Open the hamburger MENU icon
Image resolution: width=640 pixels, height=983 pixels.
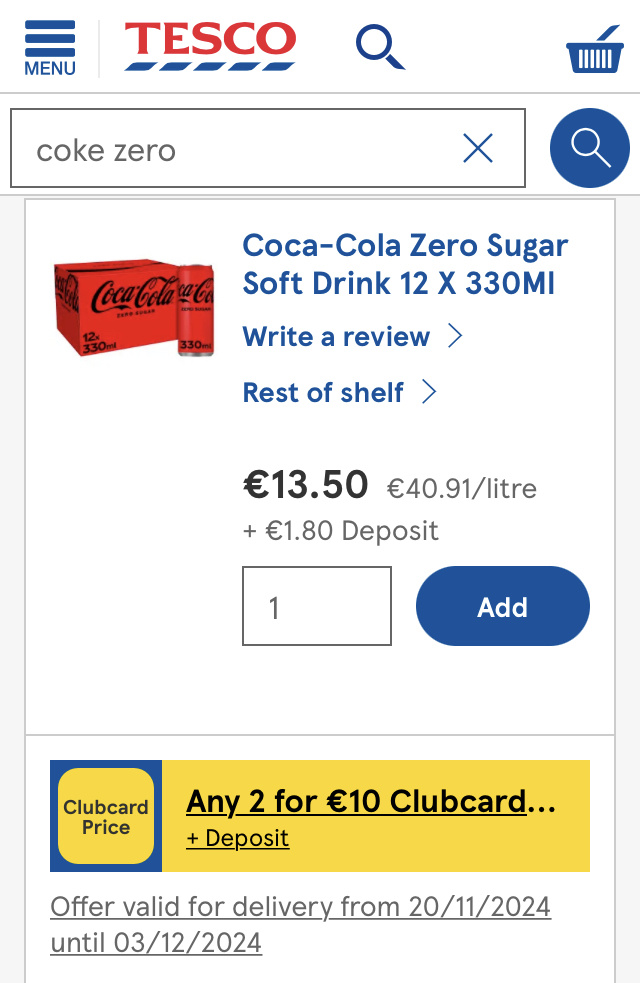[50, 47]
